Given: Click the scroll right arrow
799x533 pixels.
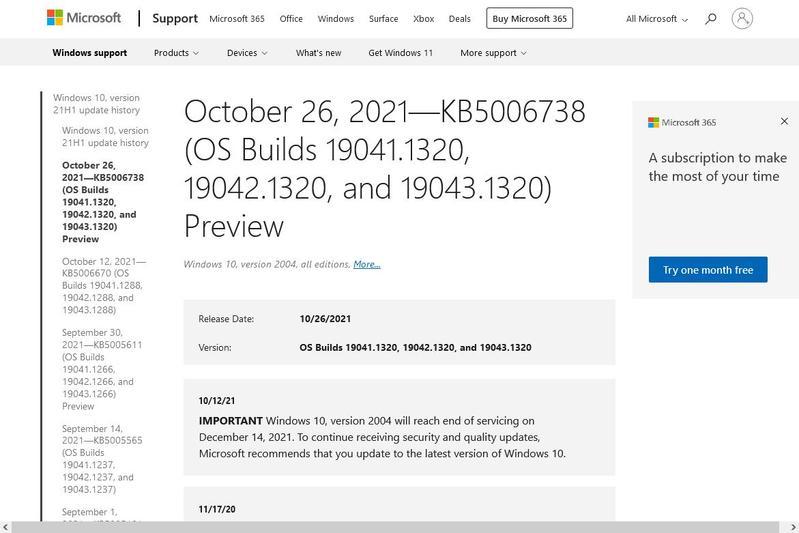Looking at the screenshot, I should (x=793, y=527).
